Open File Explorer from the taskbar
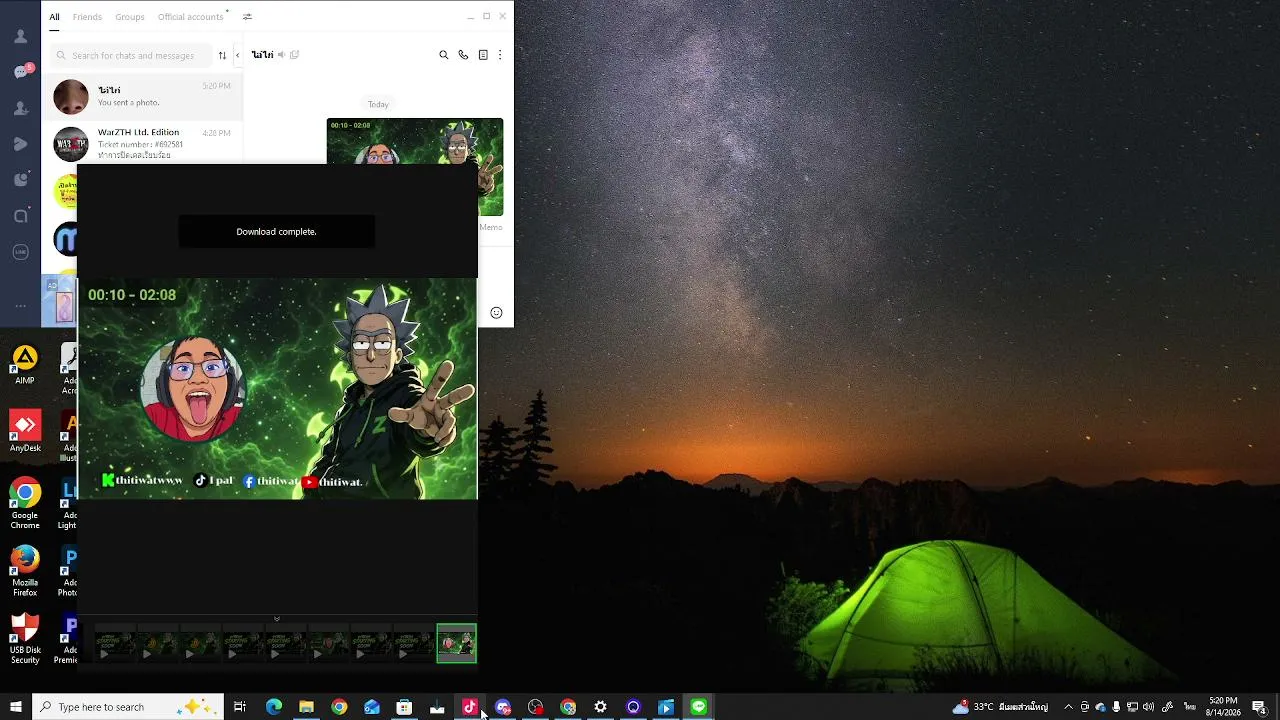Image resolution: width=1280 pixels, height=720 pixels. tap(307, 707)
